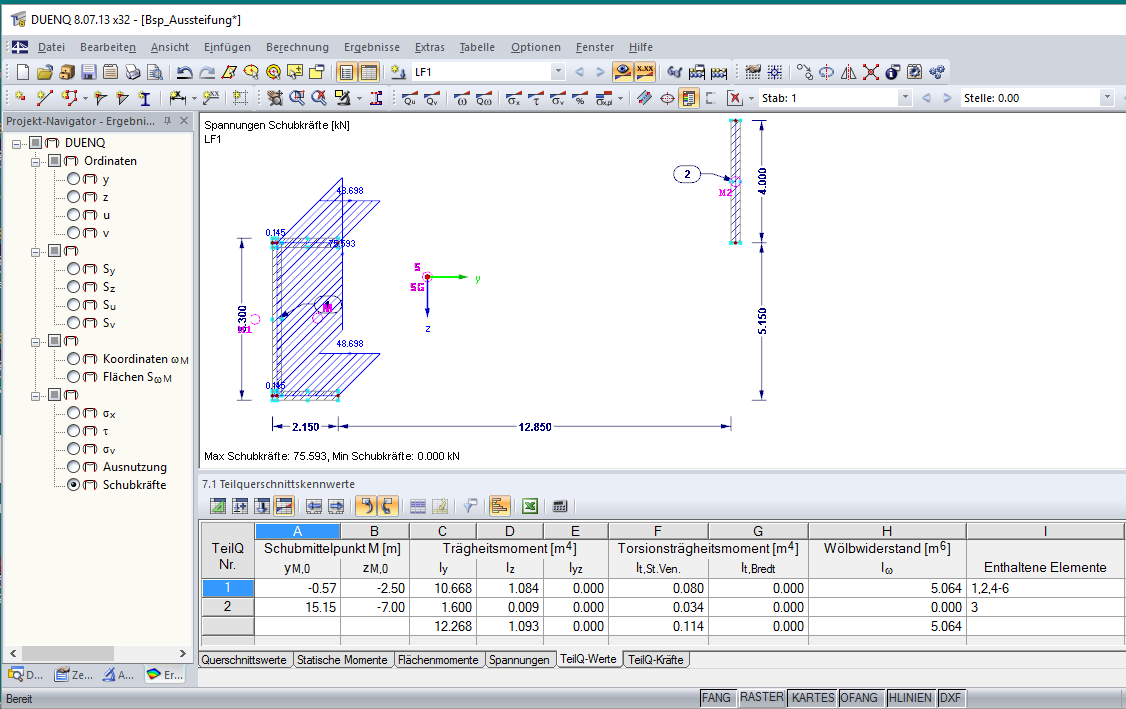This screenshot has width=1126, height=709.
Task: Click the red X delete-results icon
Action: pyautogui.click(x=735, y=98)
